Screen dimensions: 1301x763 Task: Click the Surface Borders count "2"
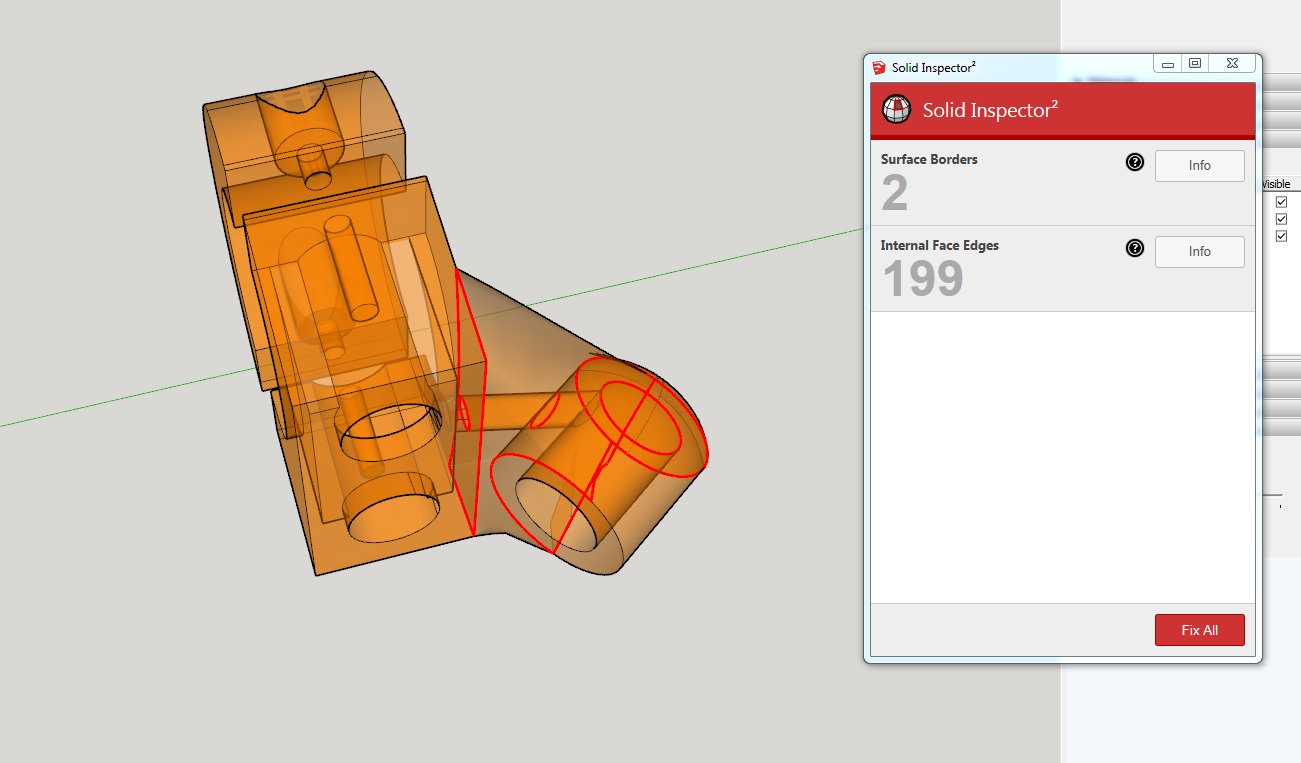[x=895, y=193]
